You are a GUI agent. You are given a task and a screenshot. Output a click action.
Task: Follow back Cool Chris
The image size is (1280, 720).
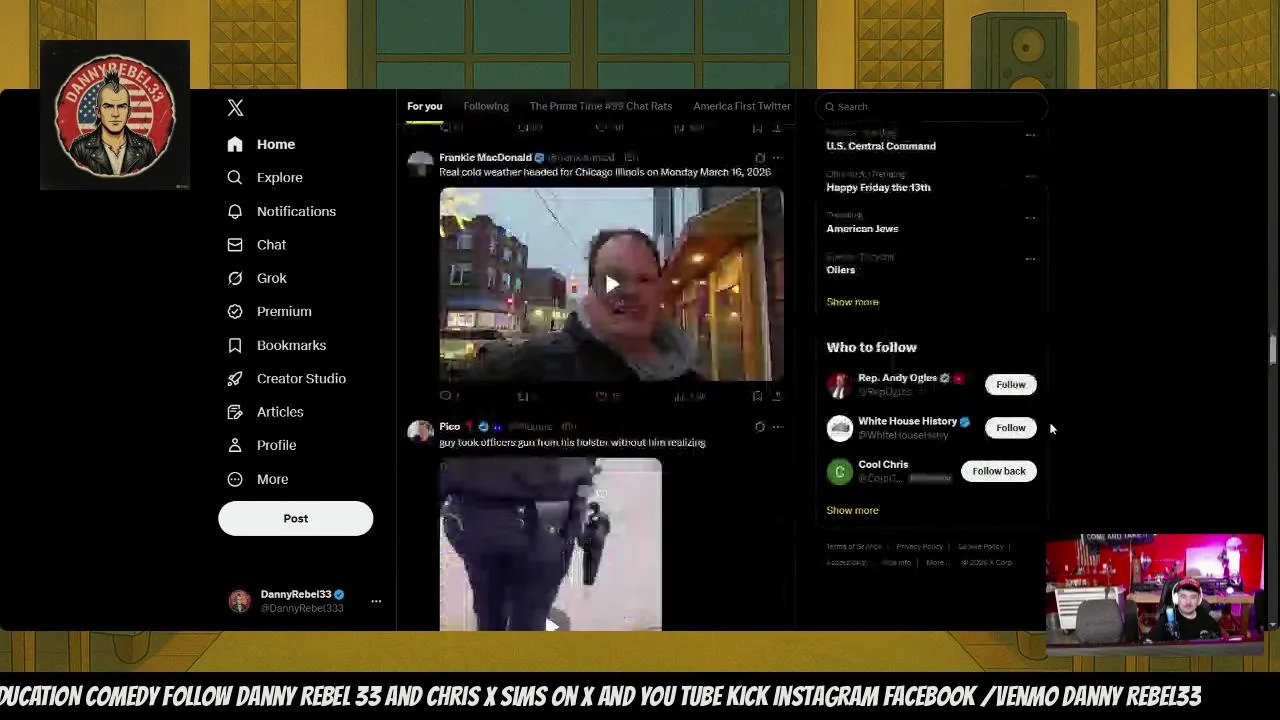(x=998, y=471)
